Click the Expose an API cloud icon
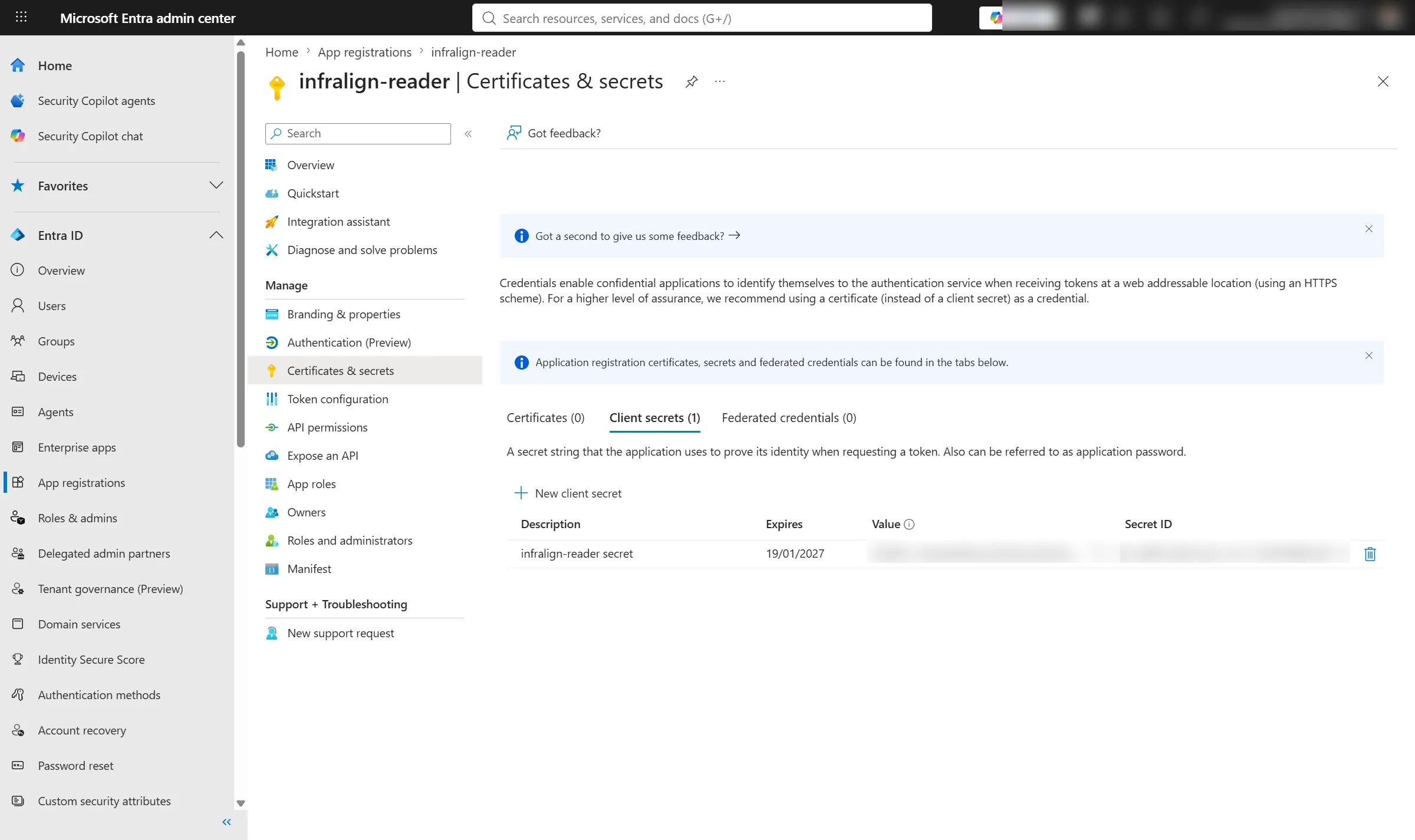Screen dimensions: 1415x840 (272, 456)
